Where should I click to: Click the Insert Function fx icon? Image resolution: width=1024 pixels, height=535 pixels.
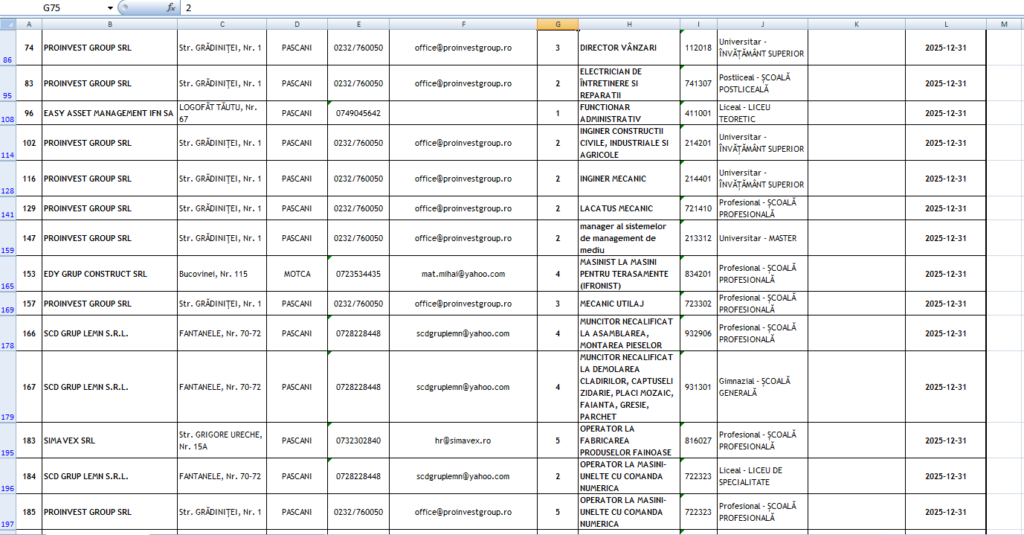[171, 7]
